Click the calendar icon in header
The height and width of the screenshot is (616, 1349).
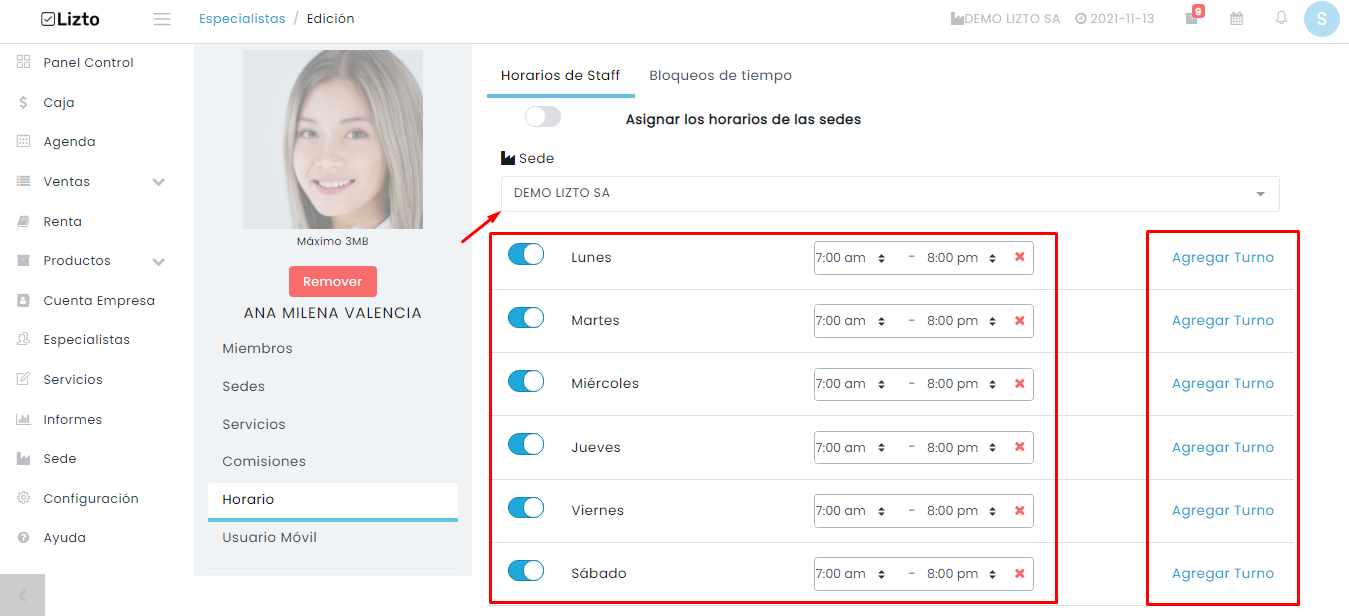click(1237, 18)
